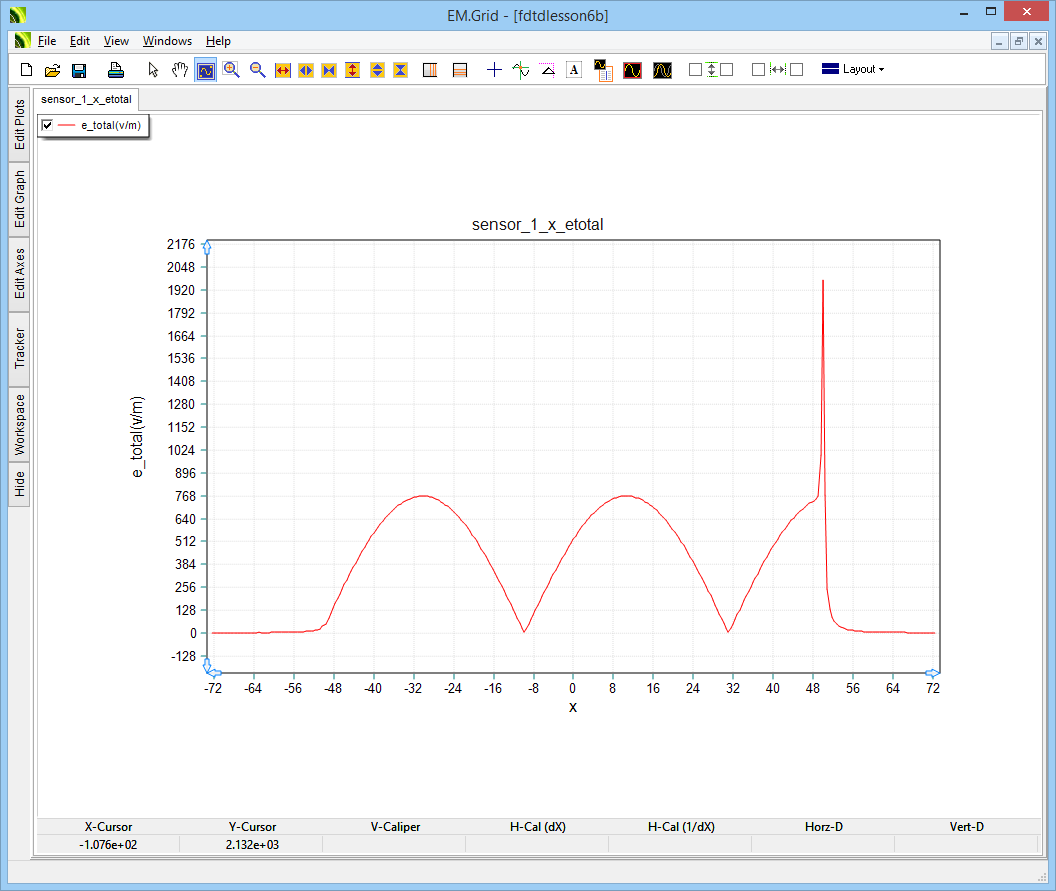The height and width of the screenshot is (891, 1056).
Task: Select the hand pan tool
Action: pos(180,70)
